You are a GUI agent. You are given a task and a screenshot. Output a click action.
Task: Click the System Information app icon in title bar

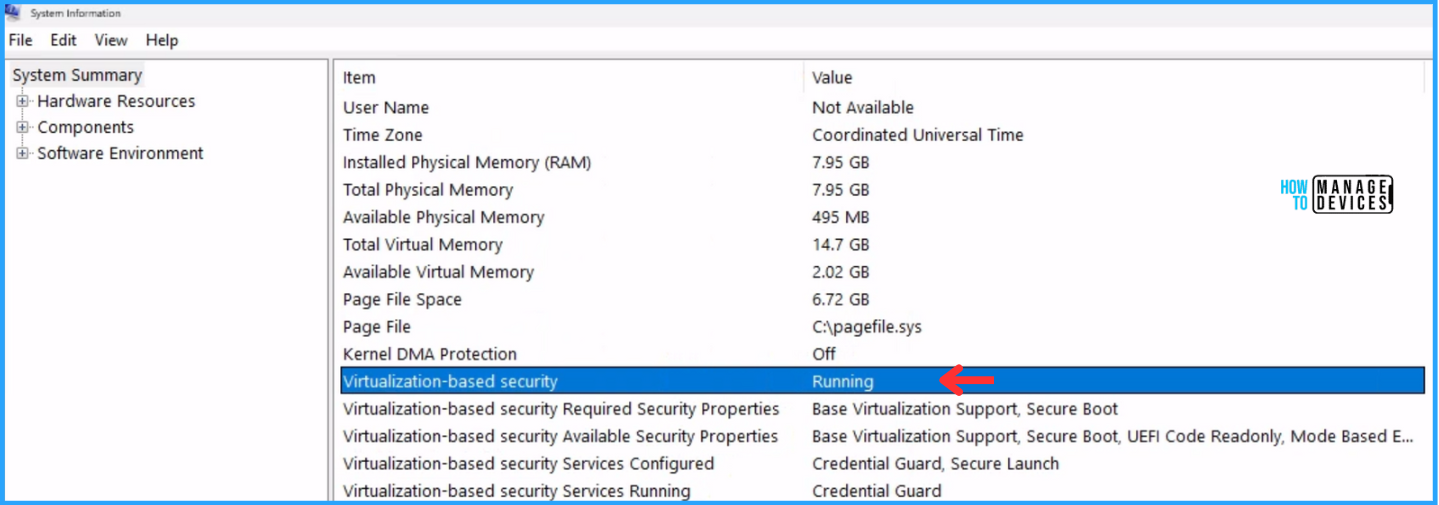click(13, 13)
